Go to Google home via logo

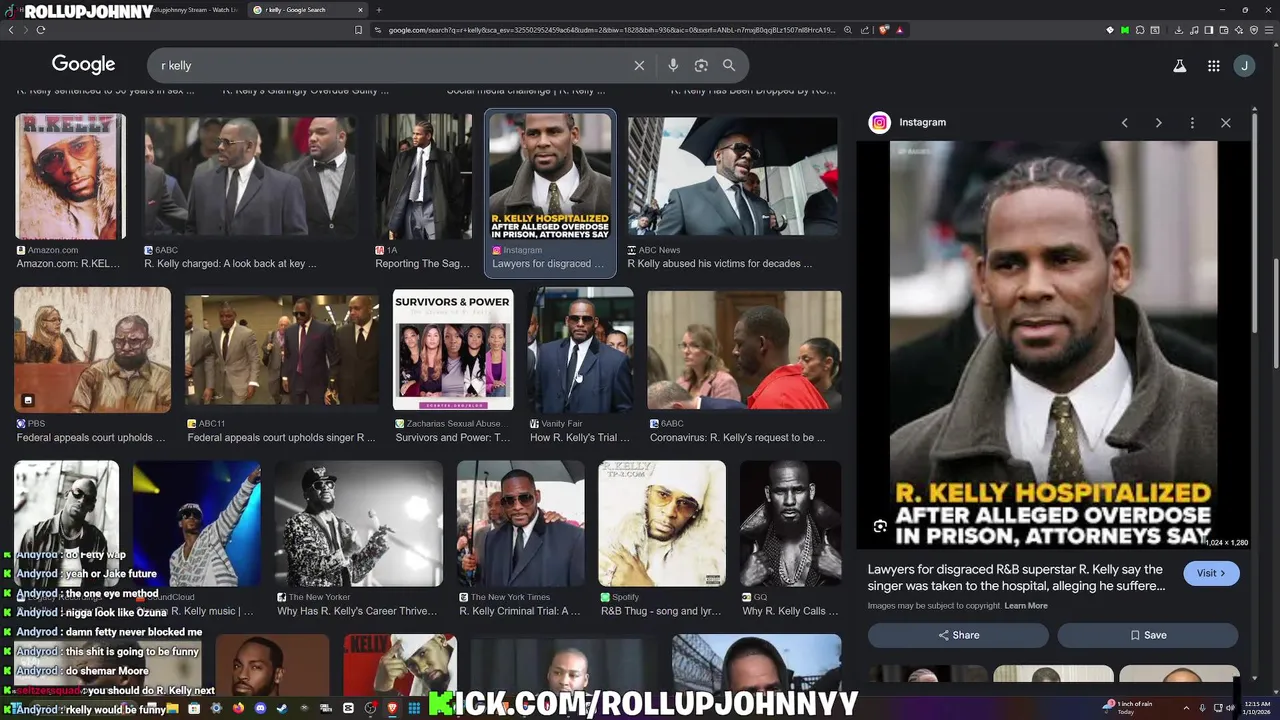[x=84, y=64]
